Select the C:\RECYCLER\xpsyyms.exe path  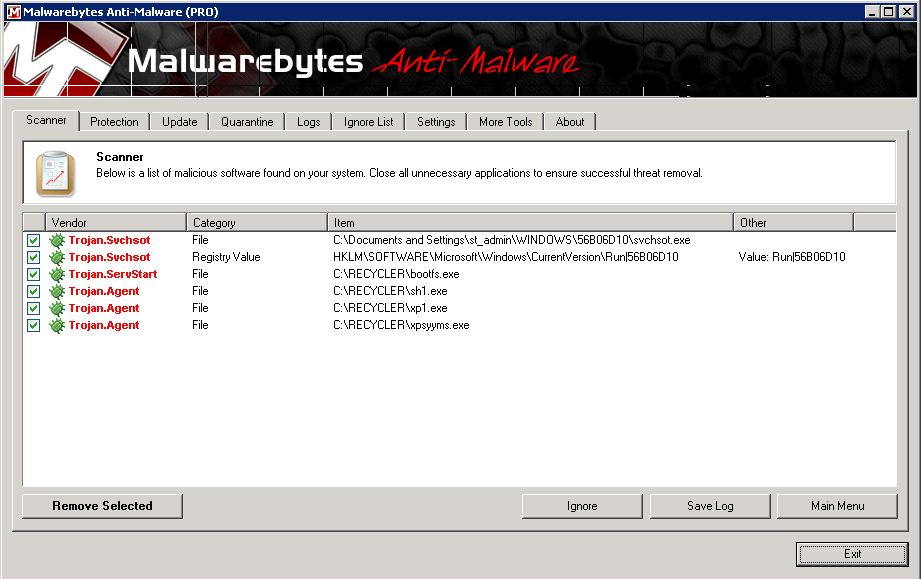401,325
